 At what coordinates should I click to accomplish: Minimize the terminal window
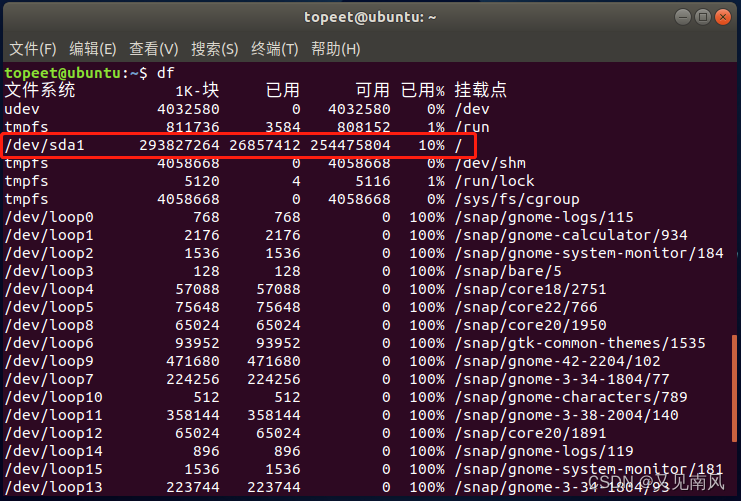click(682, 17)
